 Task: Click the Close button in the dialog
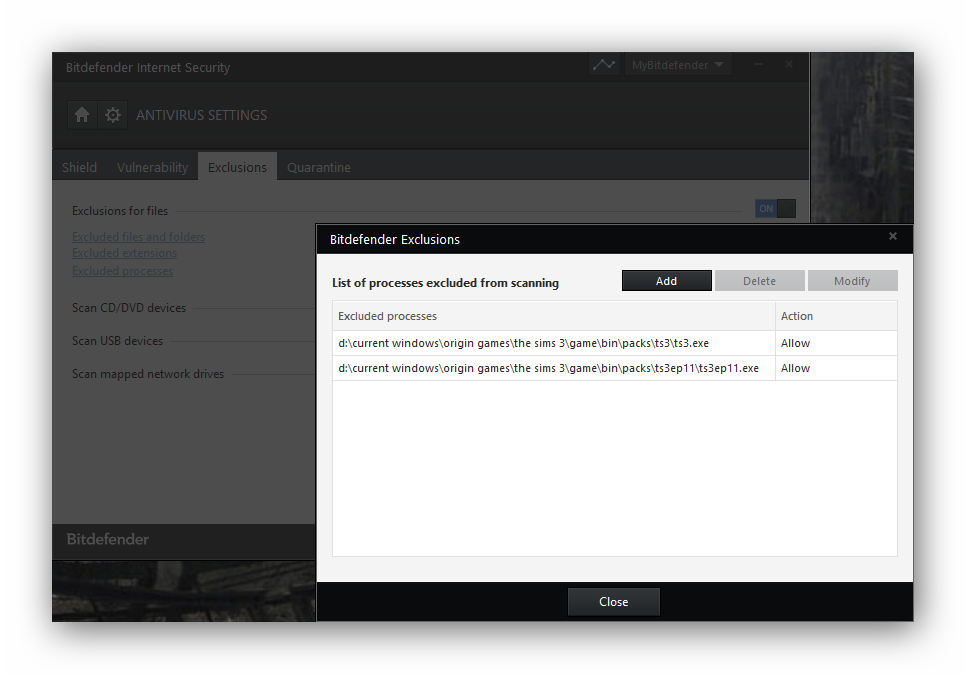coord(614,602)
